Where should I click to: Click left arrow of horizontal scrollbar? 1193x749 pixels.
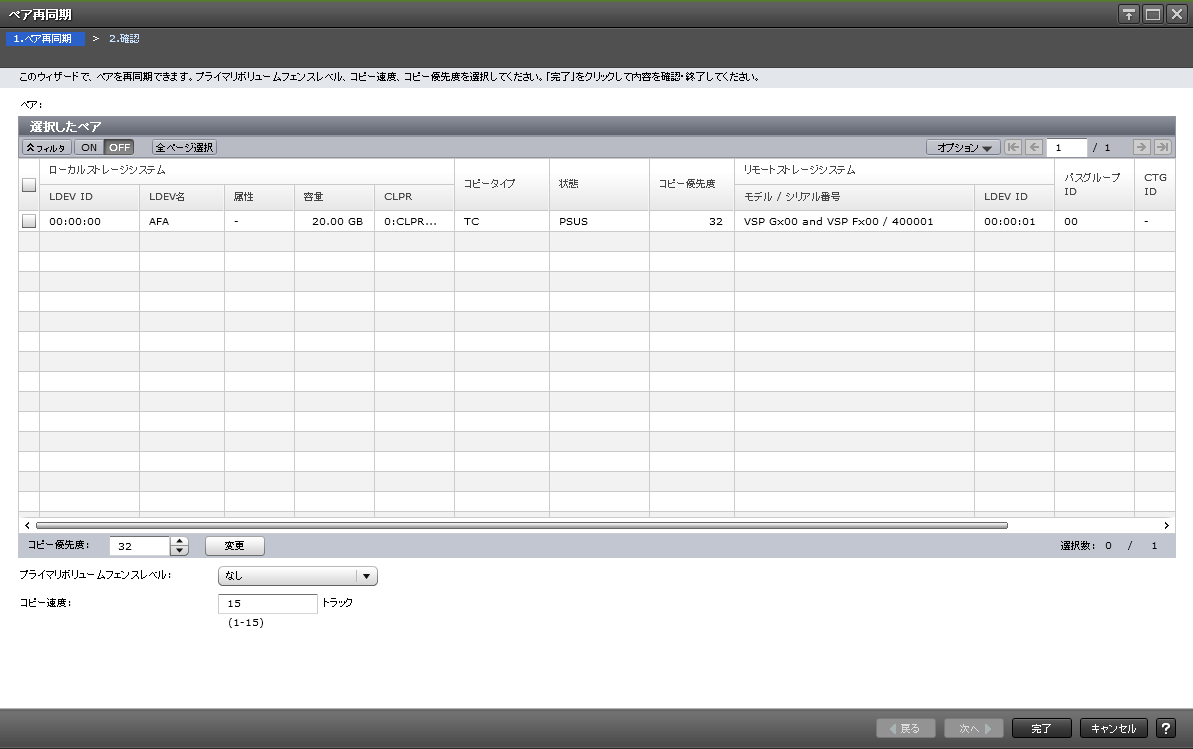[x=27, y=525]
